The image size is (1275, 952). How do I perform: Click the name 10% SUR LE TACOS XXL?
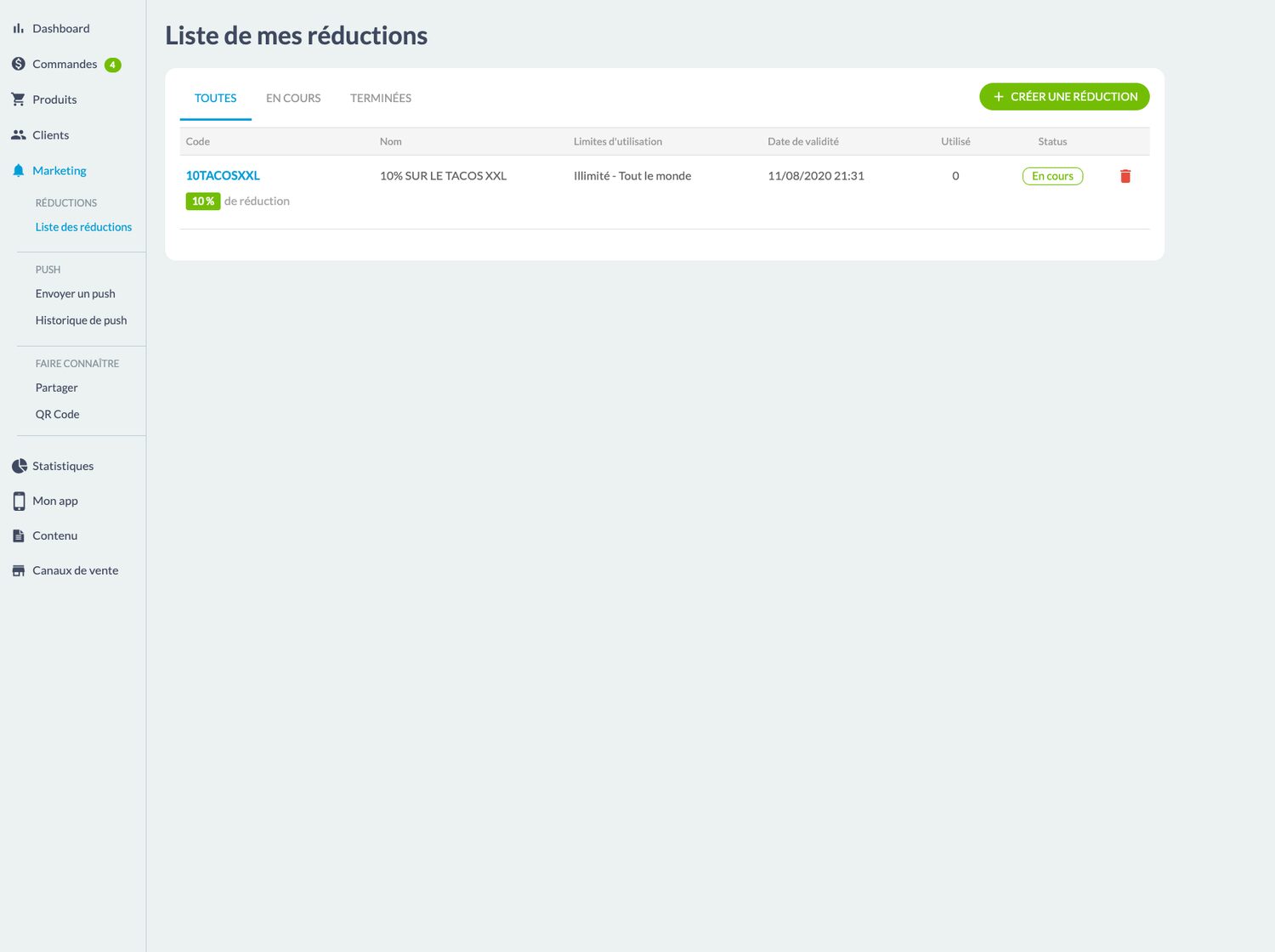coord(443,176)
